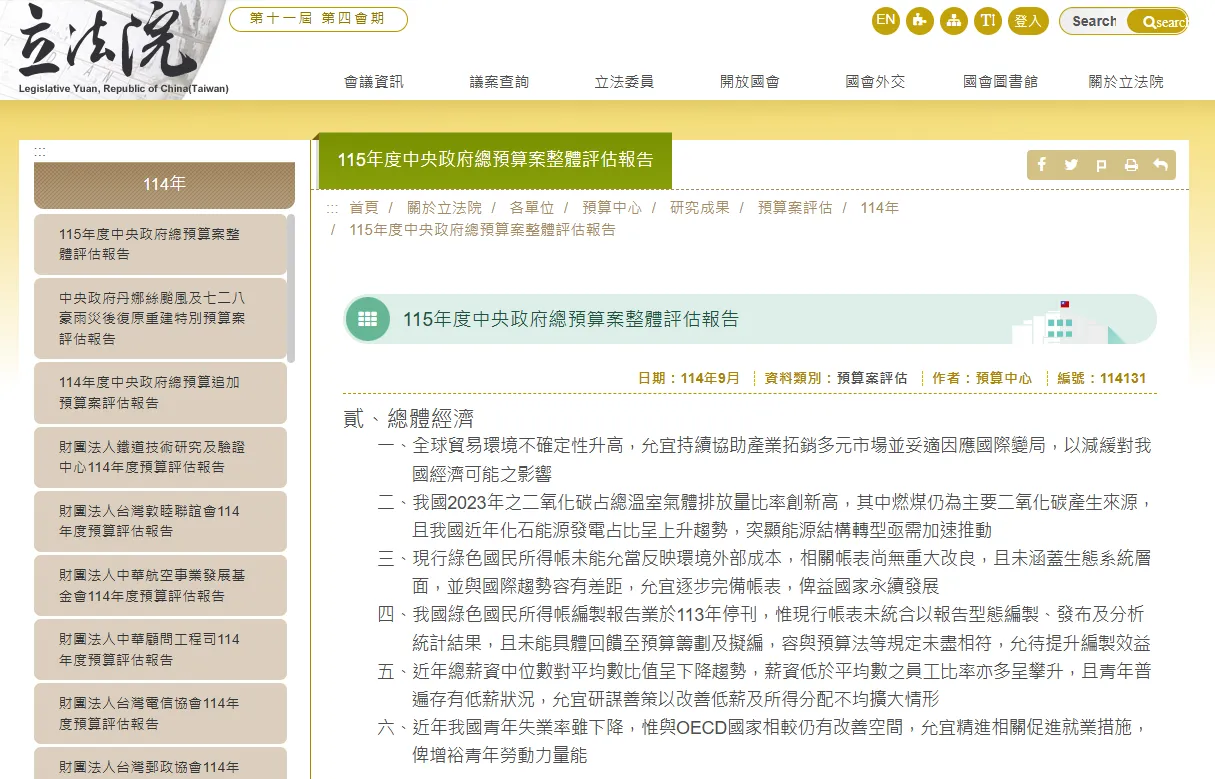The height and width of the screenshot is (779, 1215).
Task: Submit with the magnifier search button
Action: tap(1157, 21)
